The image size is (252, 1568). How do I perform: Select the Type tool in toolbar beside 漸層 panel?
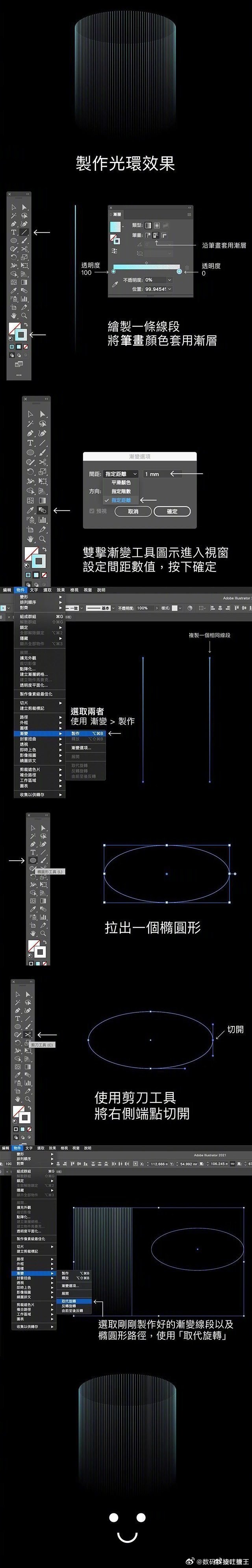click(x=13, y=232)
